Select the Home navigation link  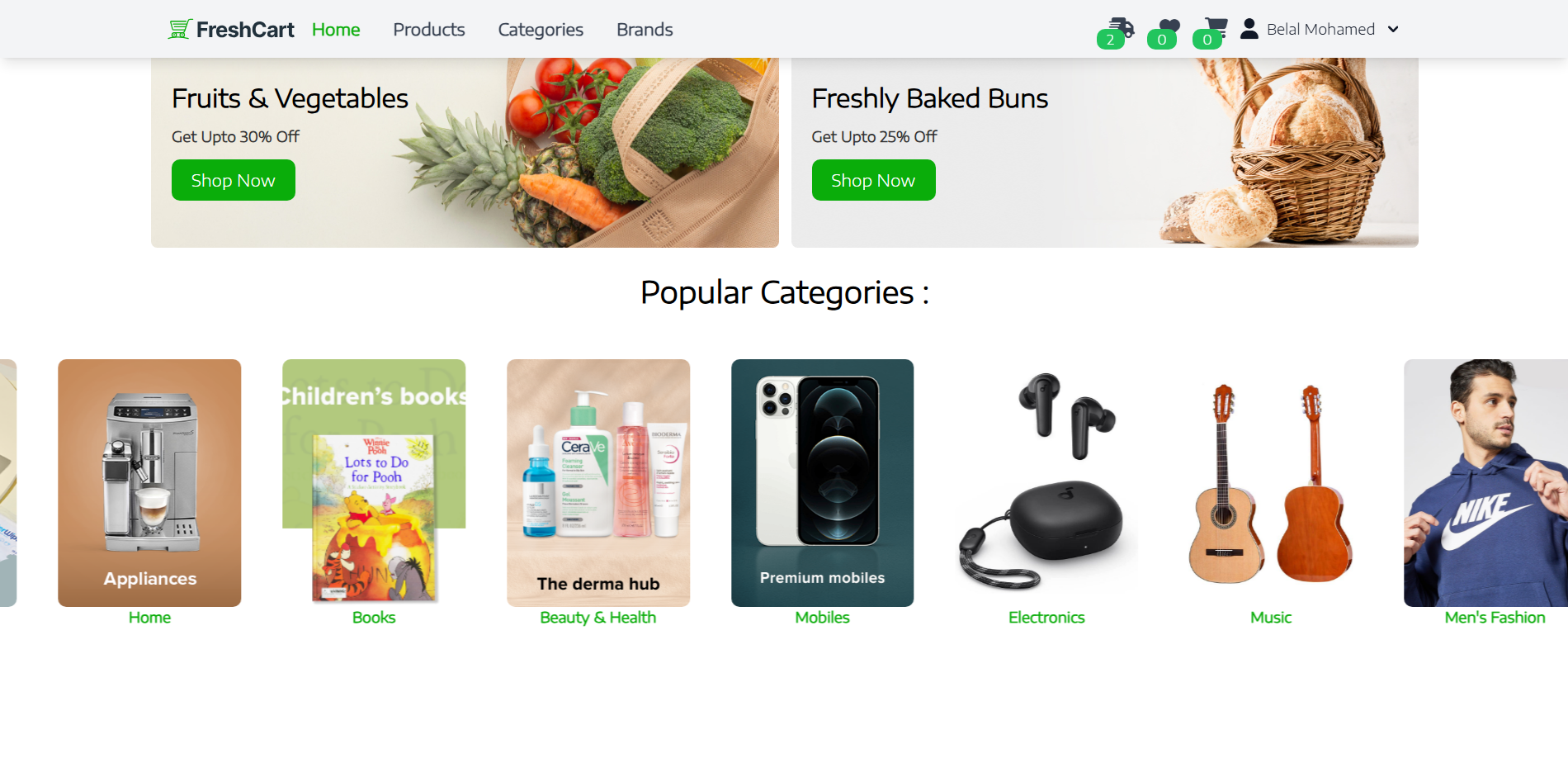coord(336,30)
